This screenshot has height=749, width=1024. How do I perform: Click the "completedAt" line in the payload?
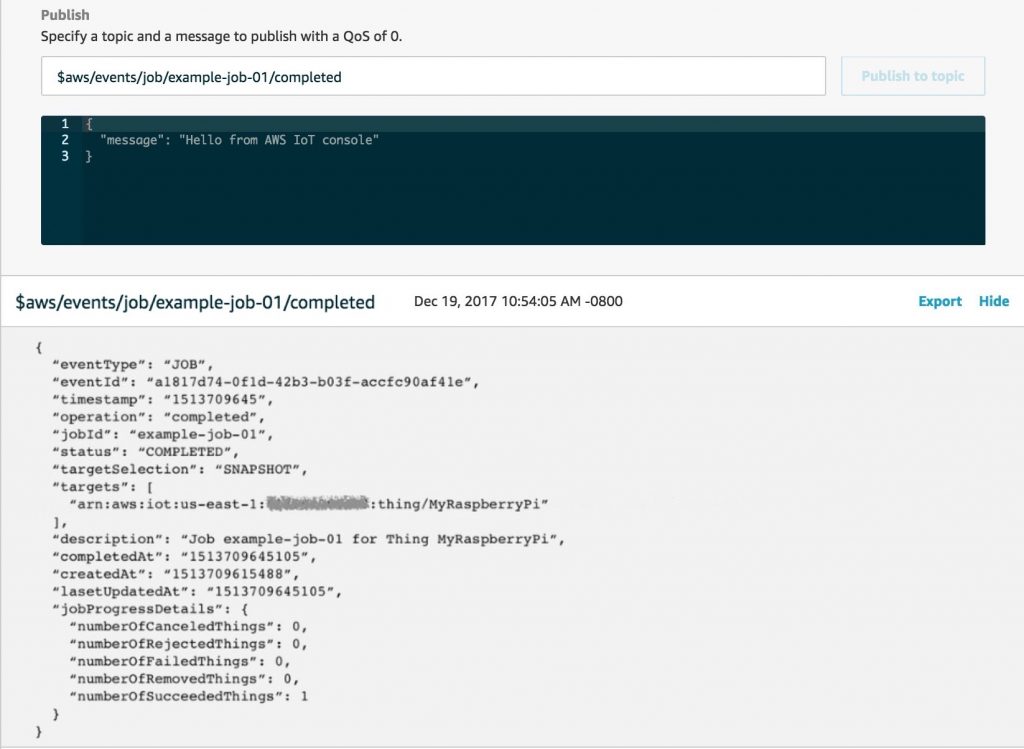(184, 557)
